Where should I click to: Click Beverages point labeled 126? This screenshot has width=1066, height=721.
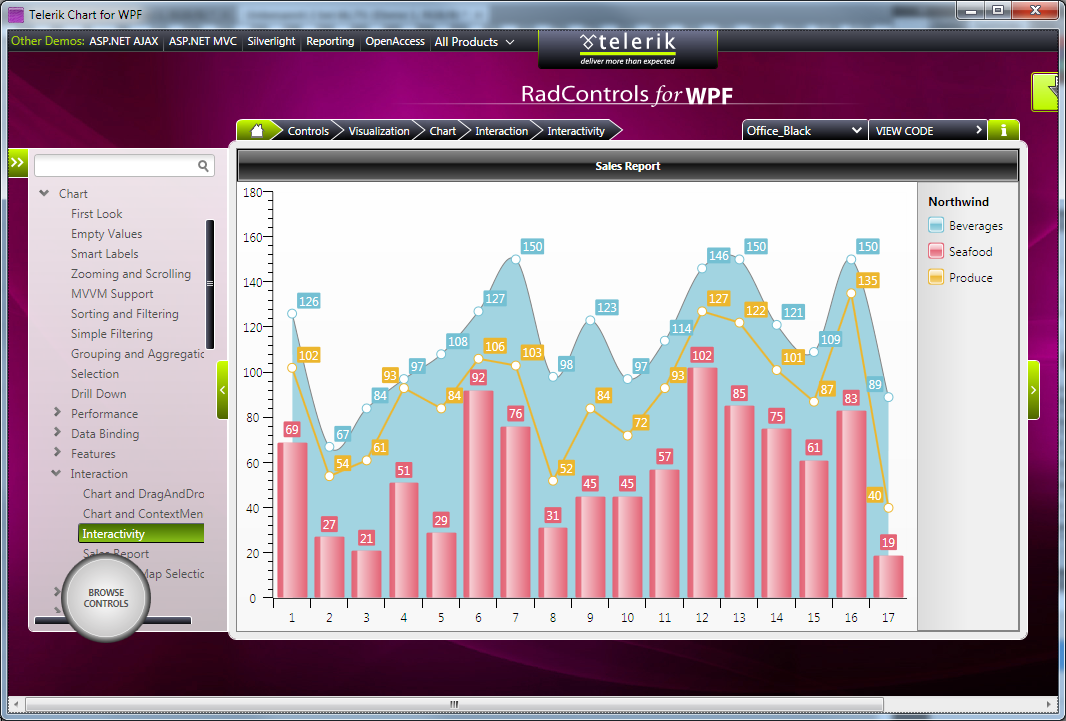coord(292,313)
